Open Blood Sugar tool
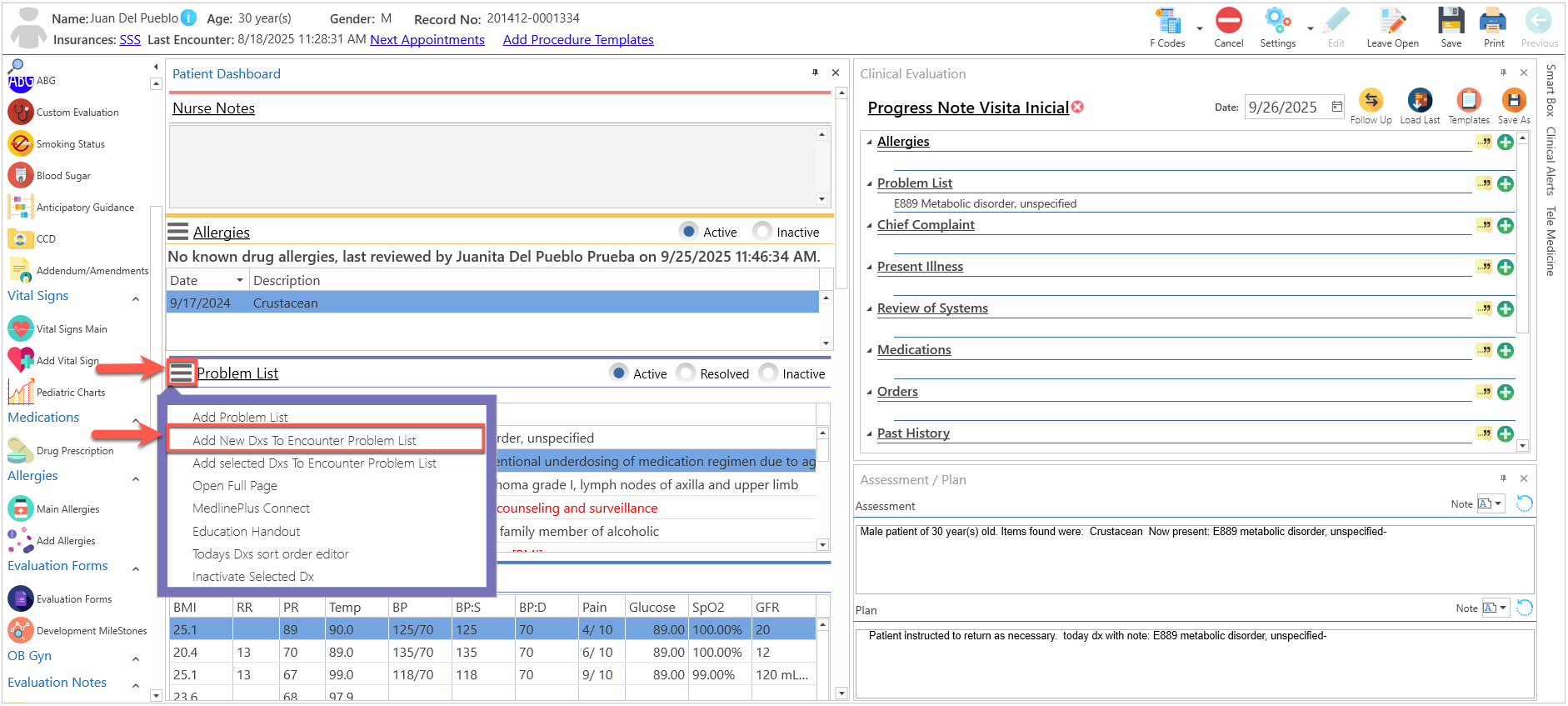This screenshot has height=706, width=1568. pyautogui.click(x=50, y=176)
